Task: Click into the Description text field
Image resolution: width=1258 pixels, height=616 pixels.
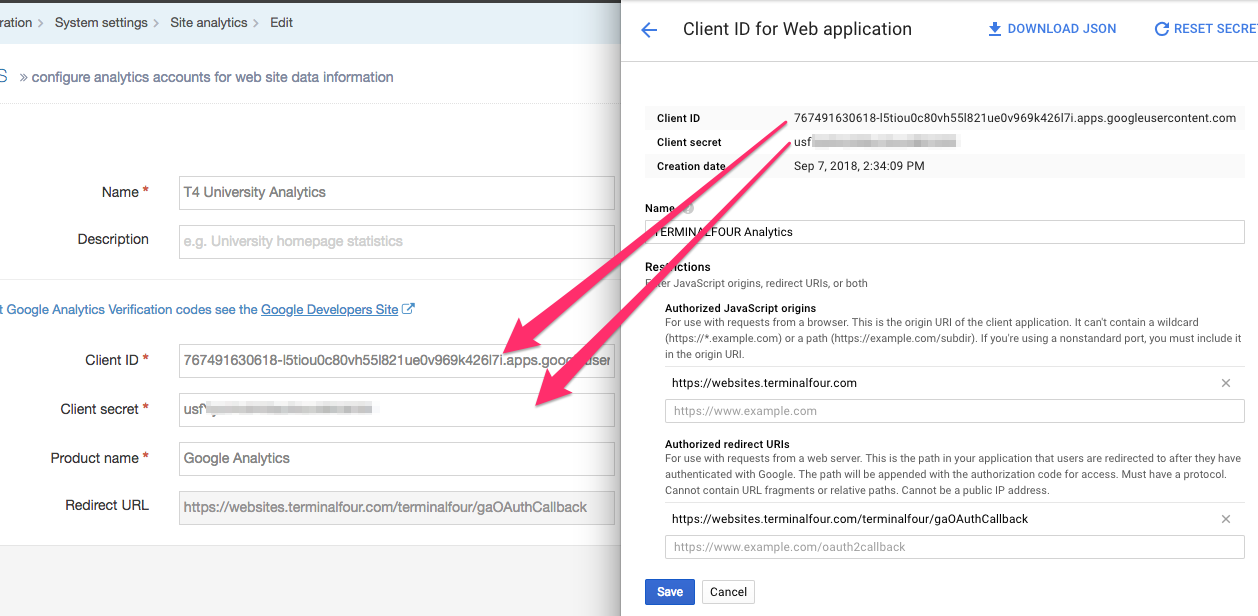Action: (396, 241)
